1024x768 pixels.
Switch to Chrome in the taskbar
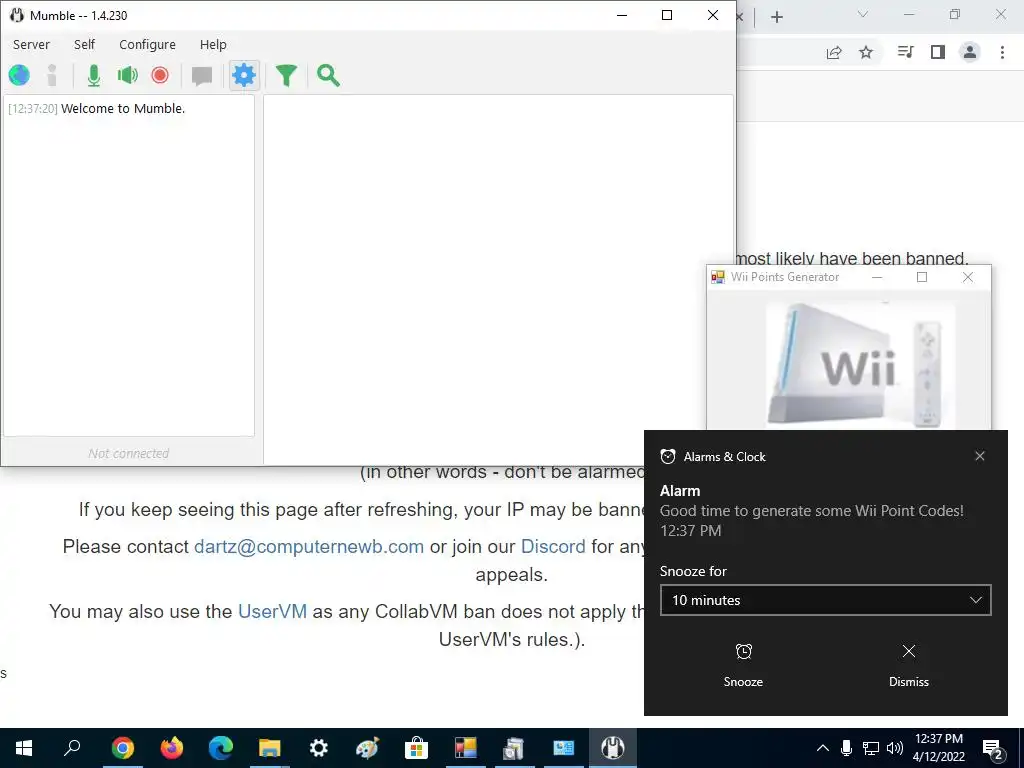click(123, 748)
